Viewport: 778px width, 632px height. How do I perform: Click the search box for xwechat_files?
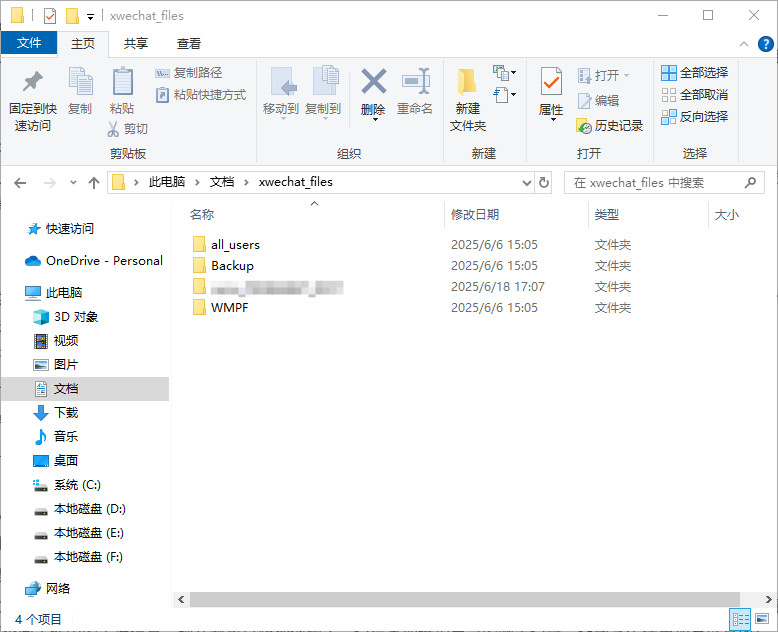coord(664,183)
